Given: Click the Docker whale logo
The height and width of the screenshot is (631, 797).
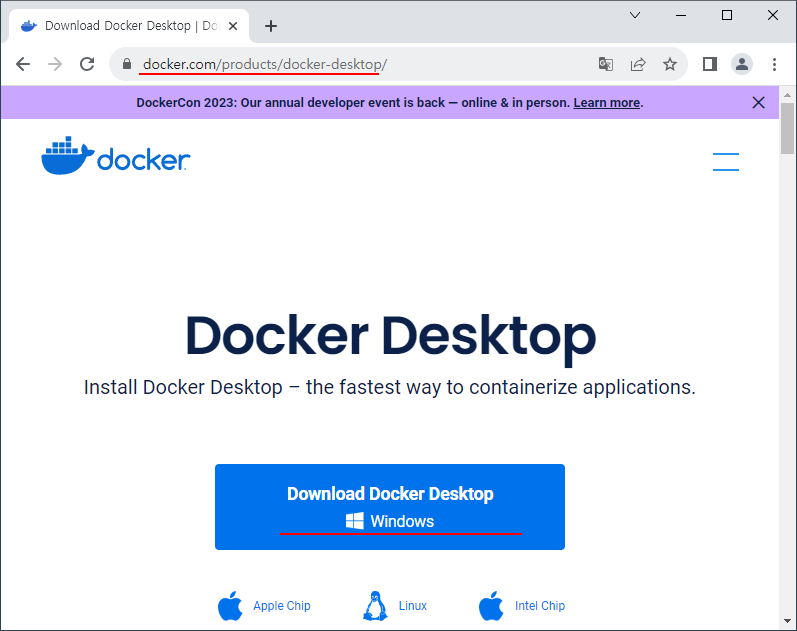Looking at the screenshot, I should (116, 156).
